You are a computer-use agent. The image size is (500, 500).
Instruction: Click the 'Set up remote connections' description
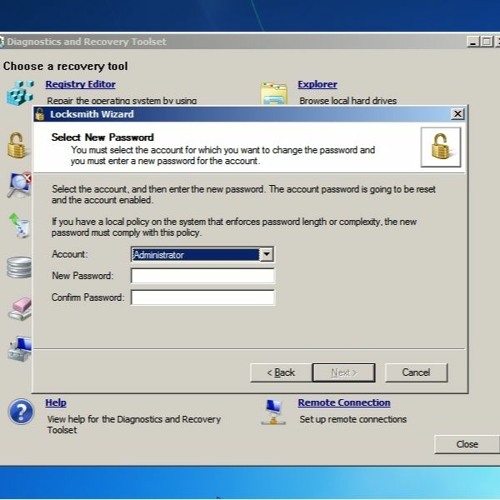click(x=353, y=419)
